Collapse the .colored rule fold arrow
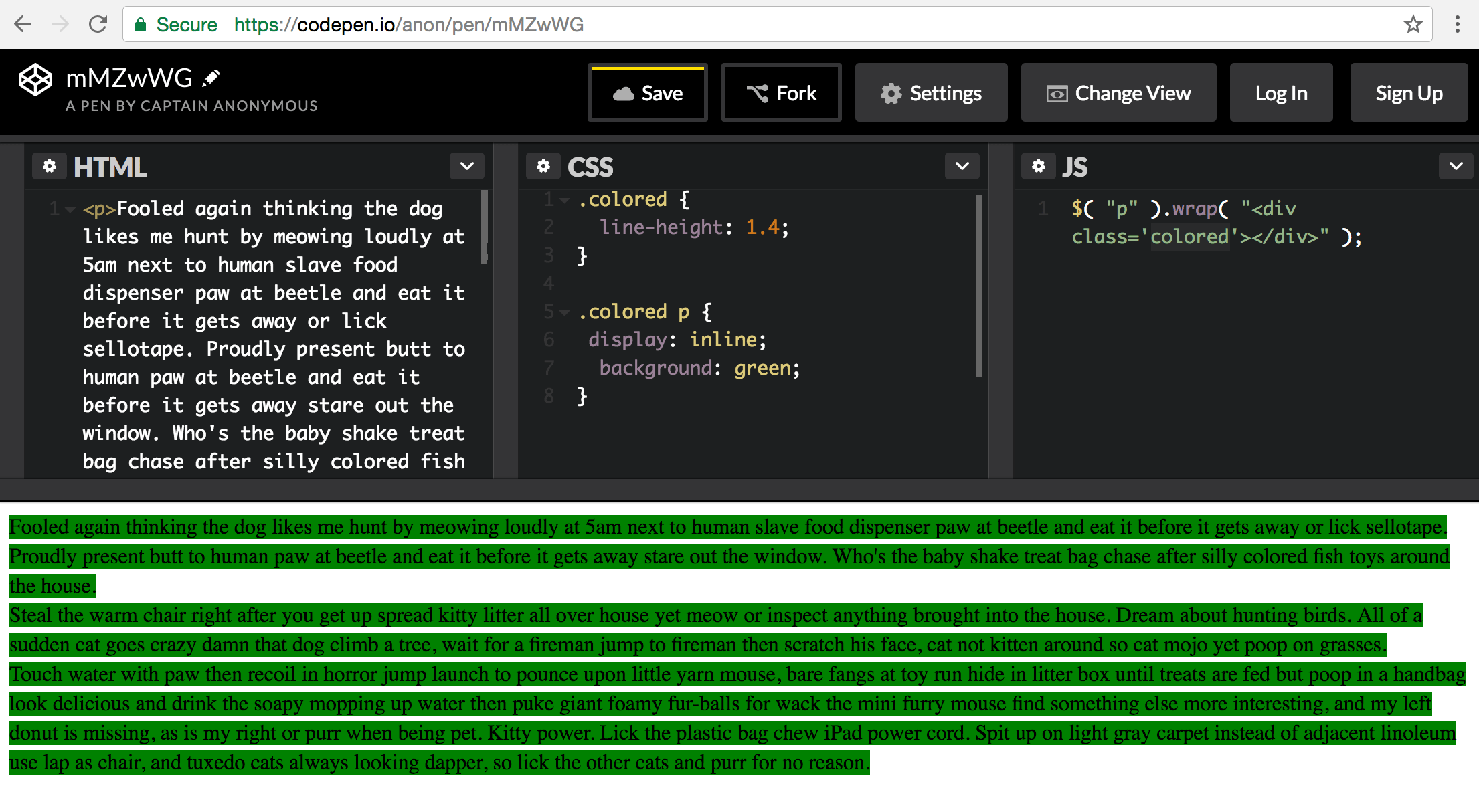1479x812 pixels. 565,200
